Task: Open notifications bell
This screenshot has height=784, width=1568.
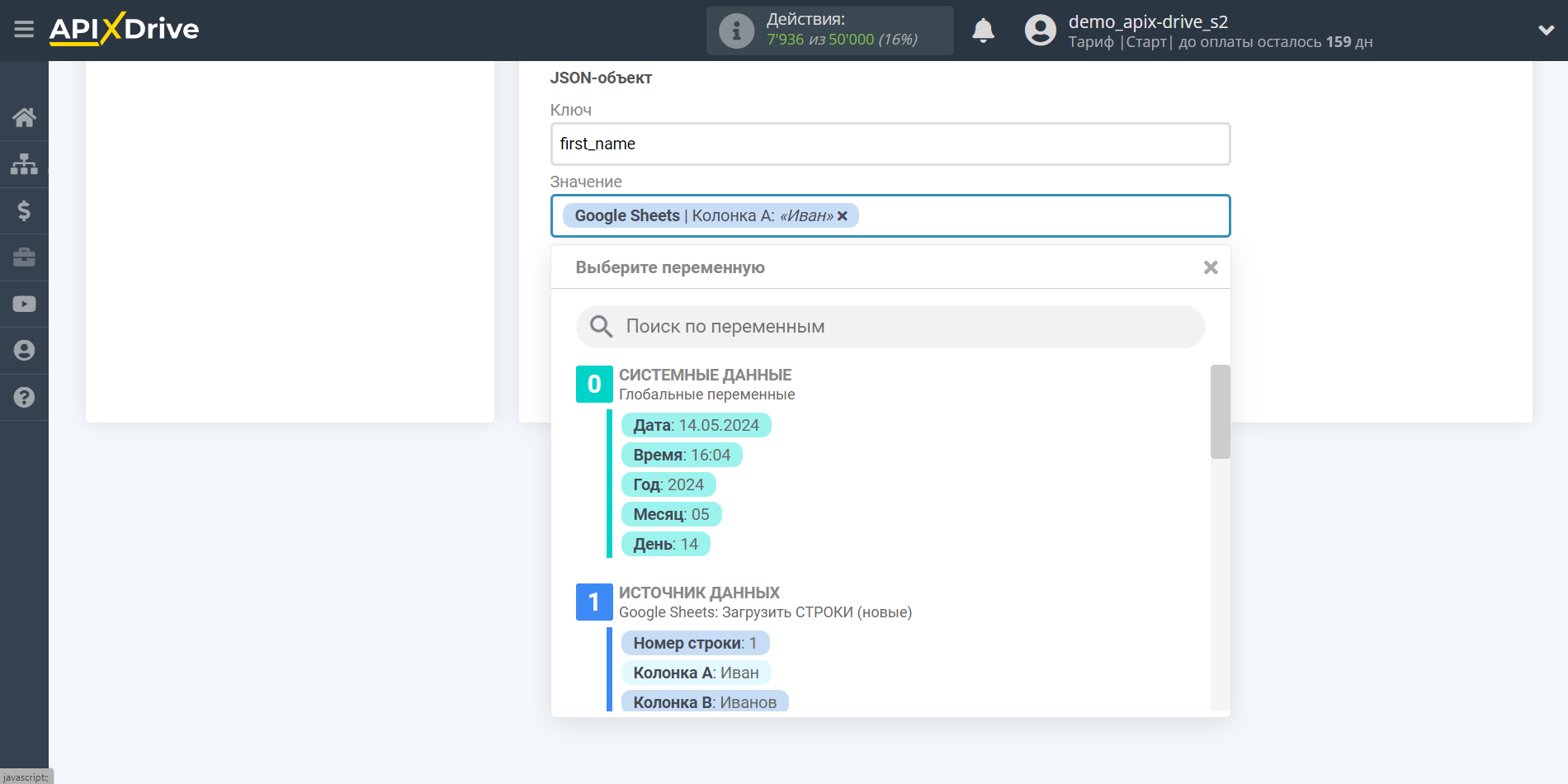Action: (983, 31)
